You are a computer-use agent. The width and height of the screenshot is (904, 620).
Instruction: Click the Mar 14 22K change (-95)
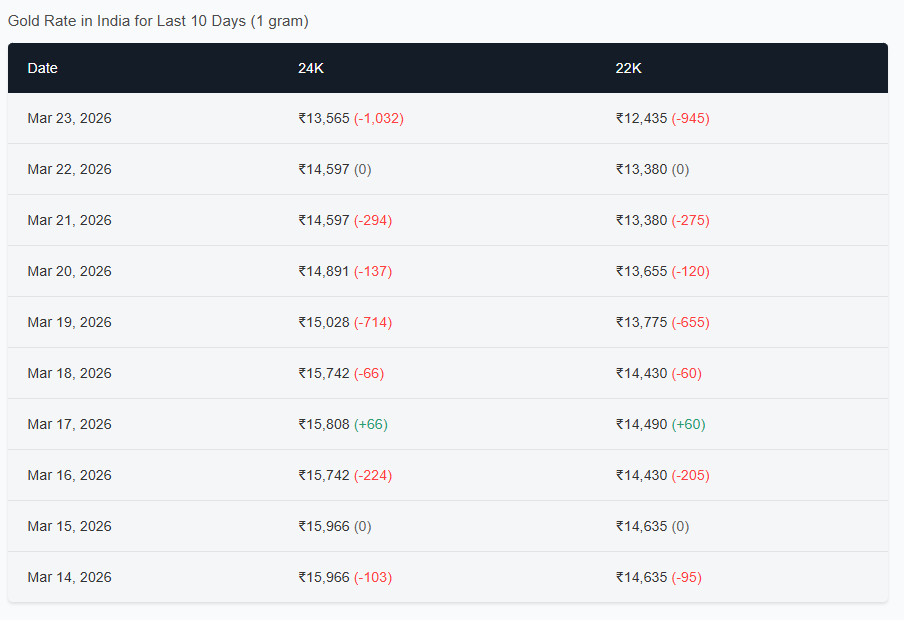[x=687, y=577]
